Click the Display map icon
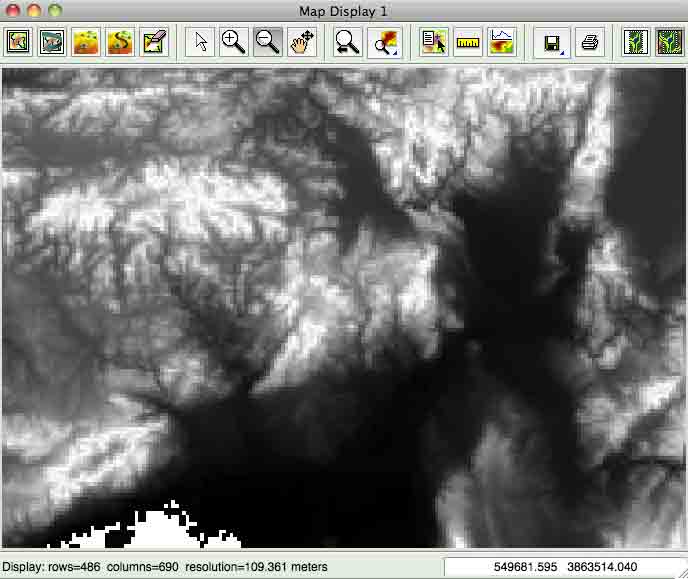The height and width of the screenshot is (579, 688). (x=18, y=42)
